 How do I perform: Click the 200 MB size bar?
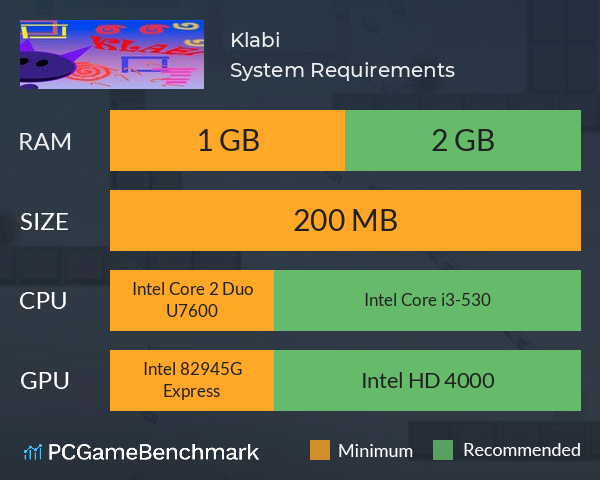point(345,220)
